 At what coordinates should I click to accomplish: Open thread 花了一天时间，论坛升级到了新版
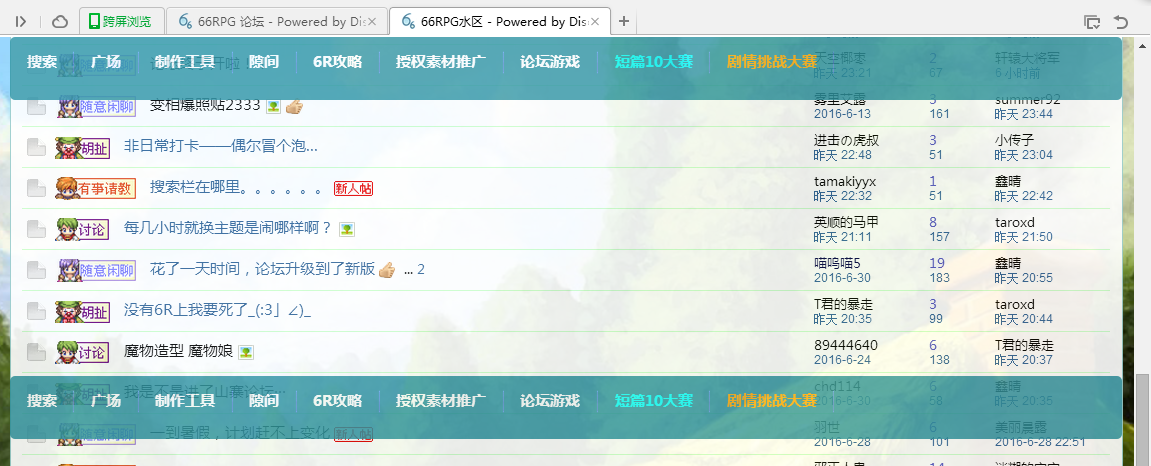pyautogui.click(x=262, y=269)
